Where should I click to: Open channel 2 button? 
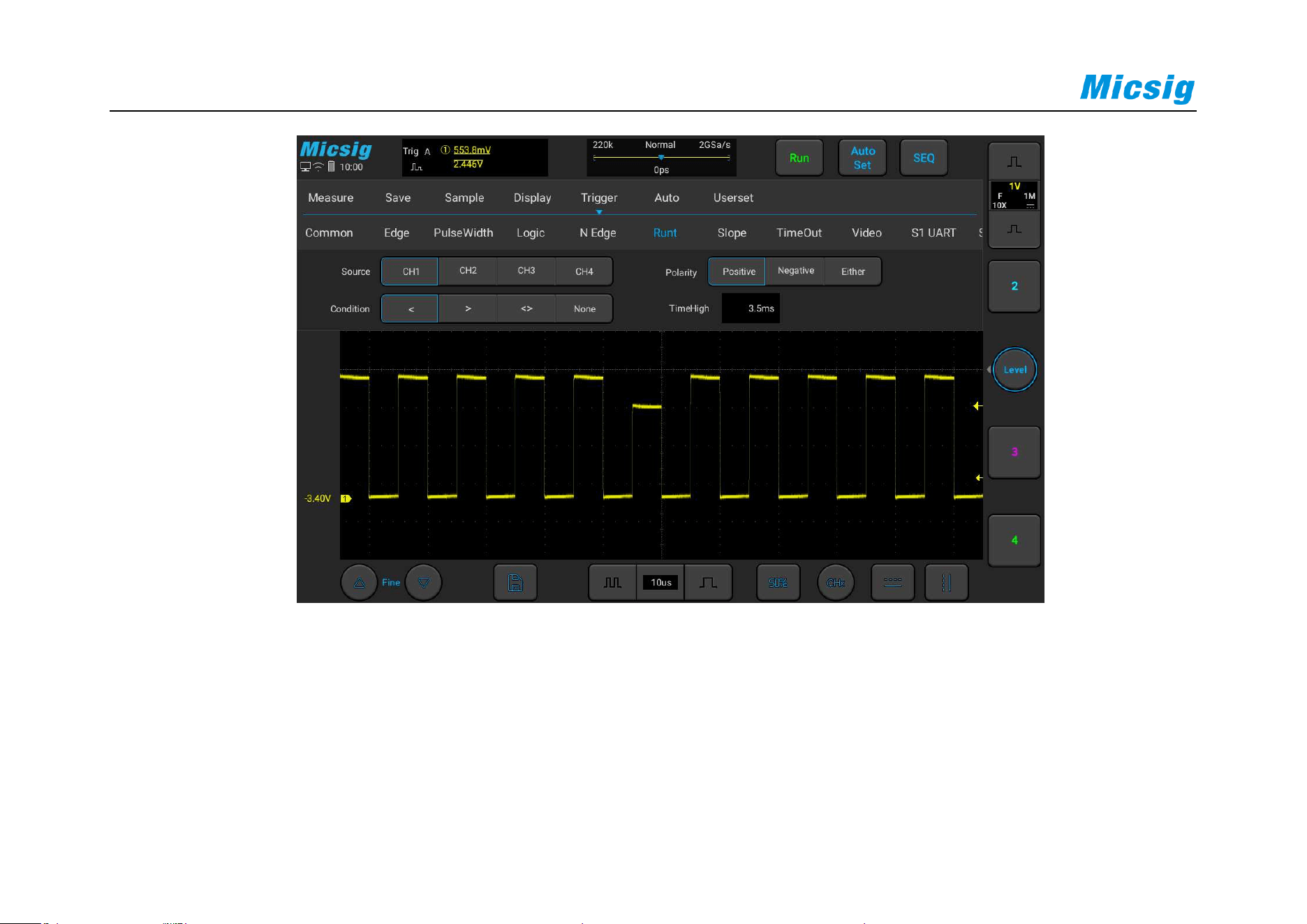click(x=1014, y=286)
